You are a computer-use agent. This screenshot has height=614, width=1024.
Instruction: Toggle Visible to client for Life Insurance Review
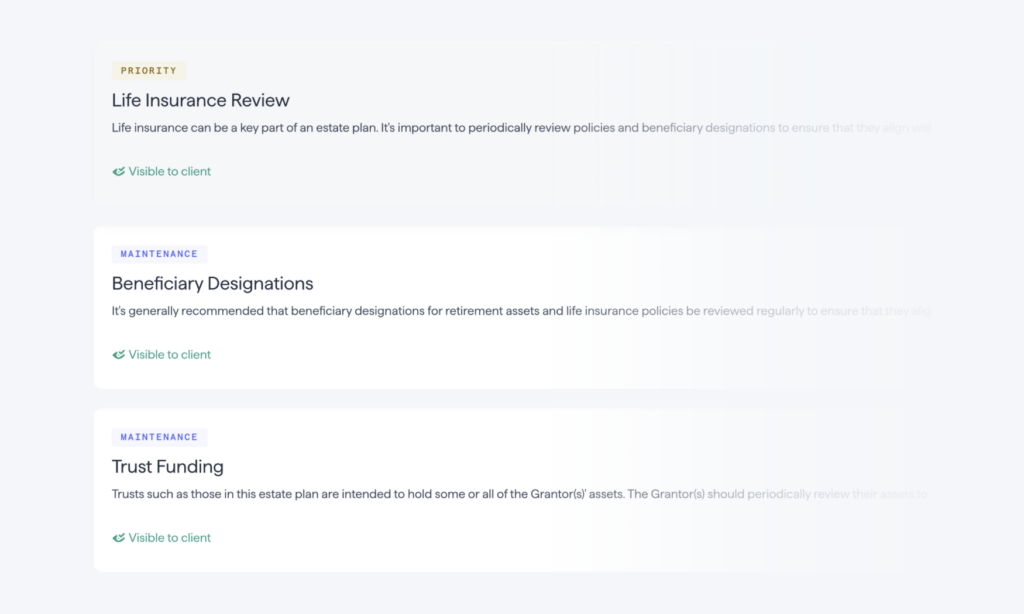coord(161,172)
